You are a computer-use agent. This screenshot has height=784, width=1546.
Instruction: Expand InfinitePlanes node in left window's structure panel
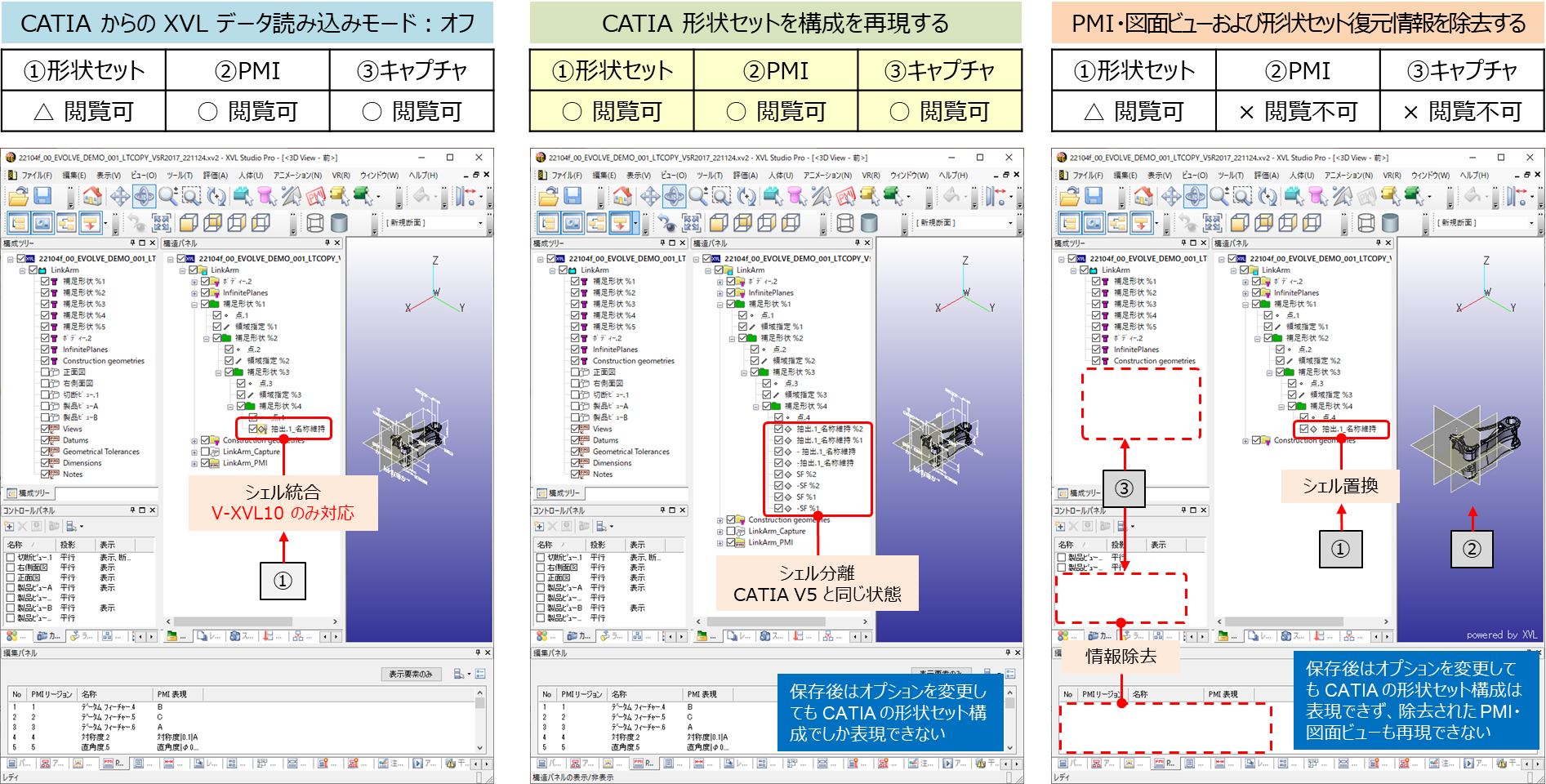pyautogui.click(x=194, y=292)
